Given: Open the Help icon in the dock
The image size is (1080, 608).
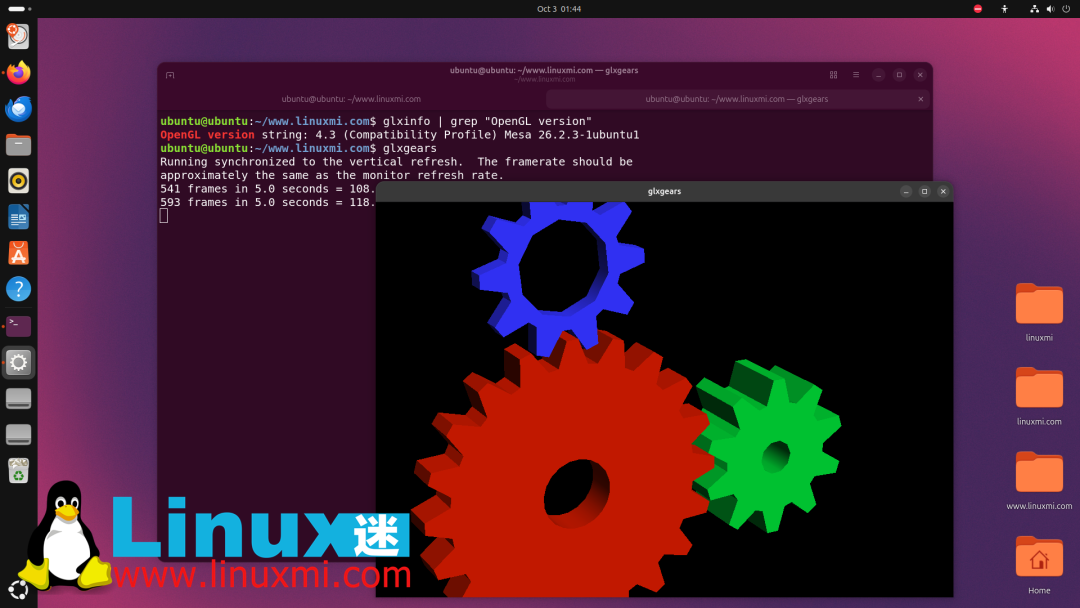Looking at the screenshot, I should [19, 289].
